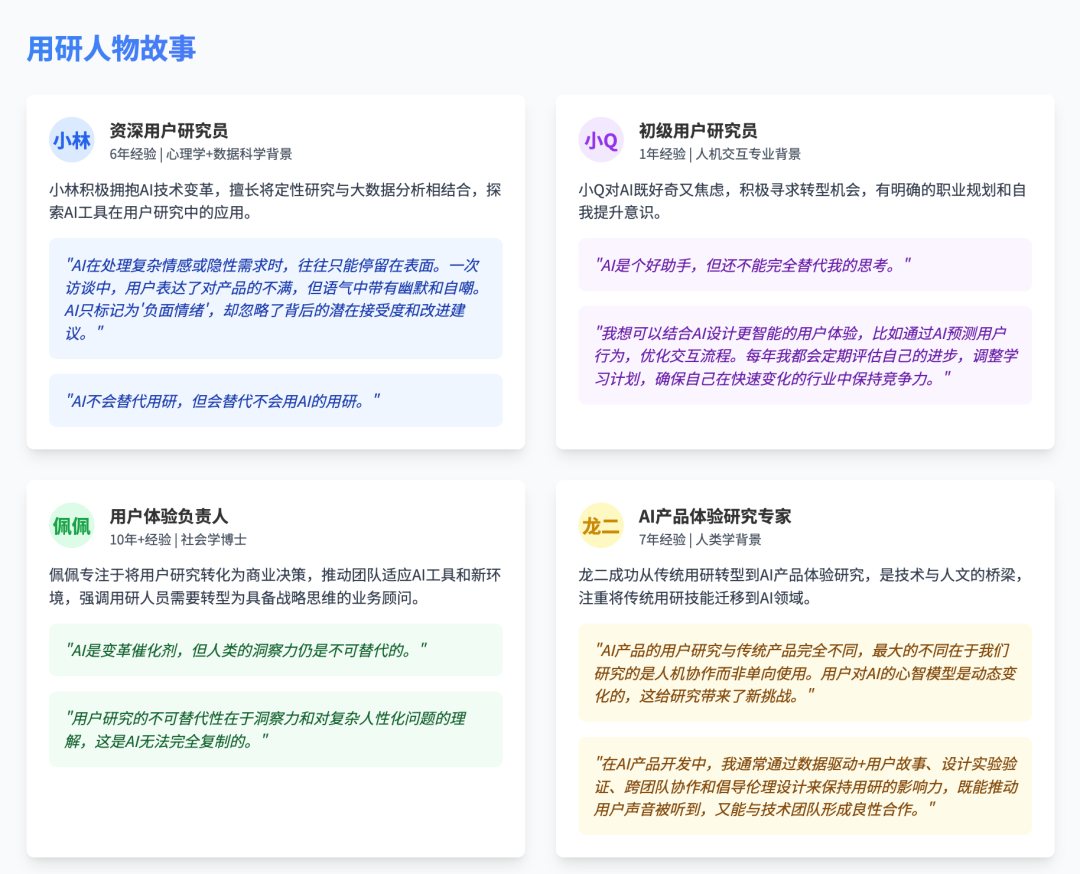
Task: Click 小Q's quote about 预测用户行为
Action: tap(805, 352)
